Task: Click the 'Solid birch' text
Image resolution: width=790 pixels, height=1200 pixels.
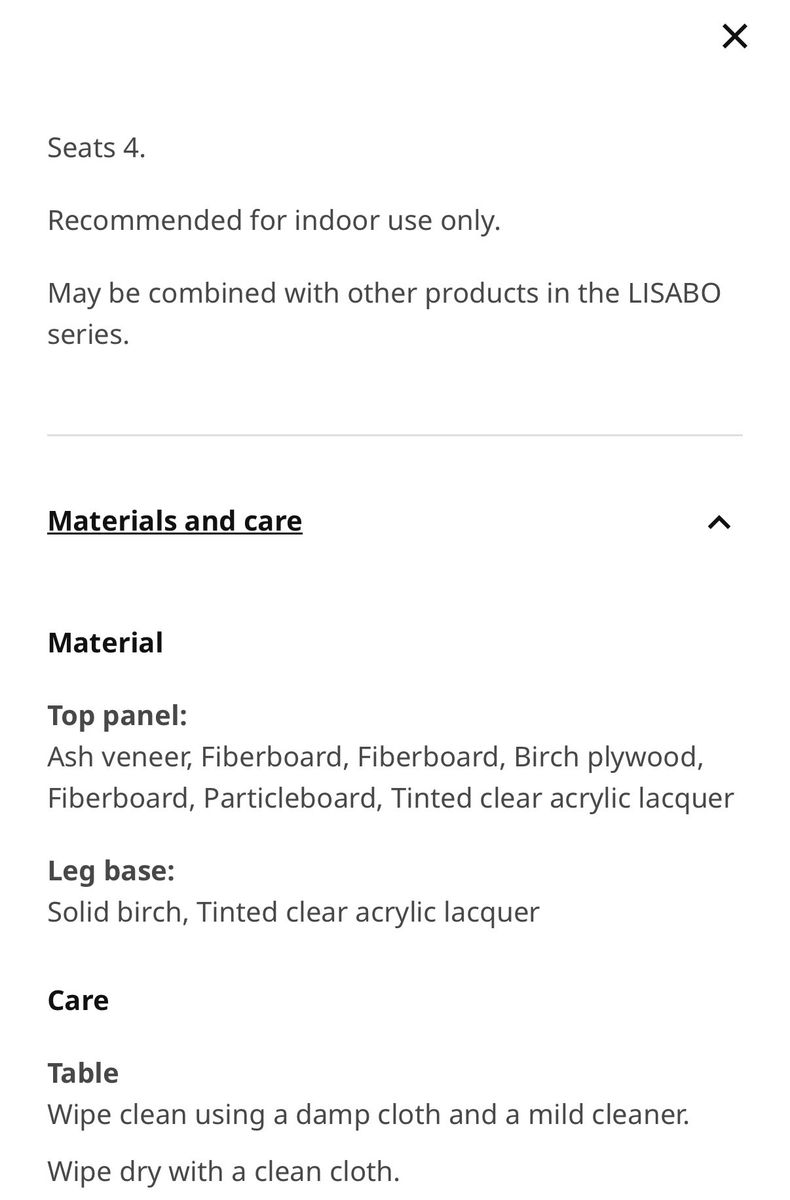Action: [x=115, y=912]
